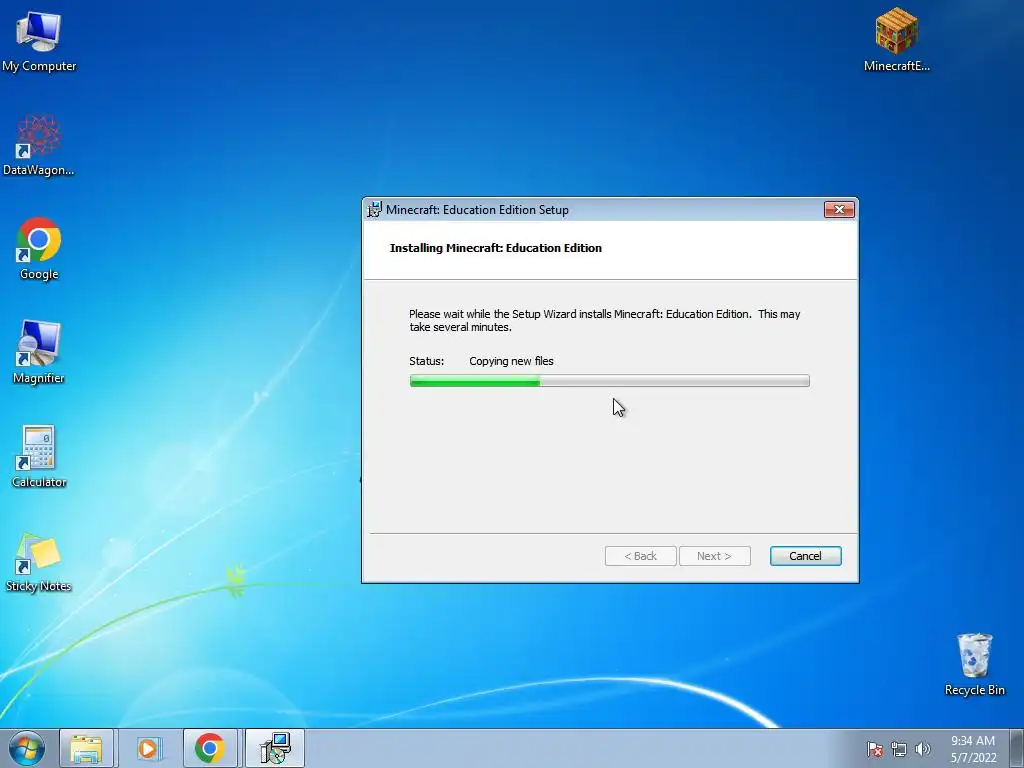Image resolution: width=1024 pixels, height=768 pixels.
Task: Click the disabled < Back button
Action: [640, 556]
